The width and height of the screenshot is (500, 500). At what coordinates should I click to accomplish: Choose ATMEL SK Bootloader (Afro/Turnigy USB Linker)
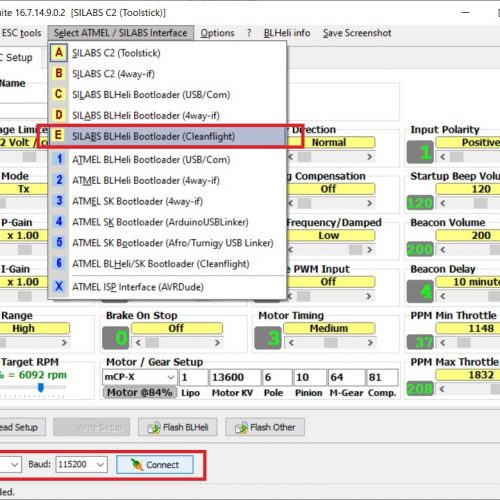(x=167, y=243)
